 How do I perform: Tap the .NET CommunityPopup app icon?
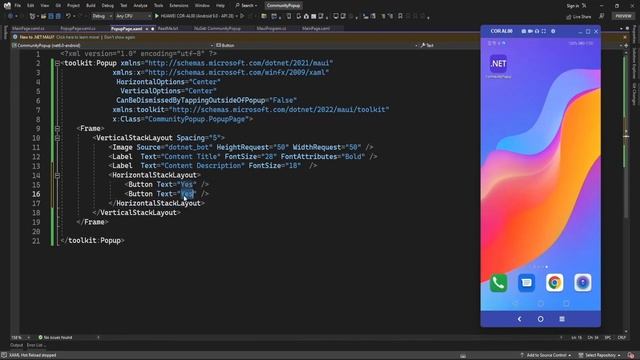[x=498, y=64]
